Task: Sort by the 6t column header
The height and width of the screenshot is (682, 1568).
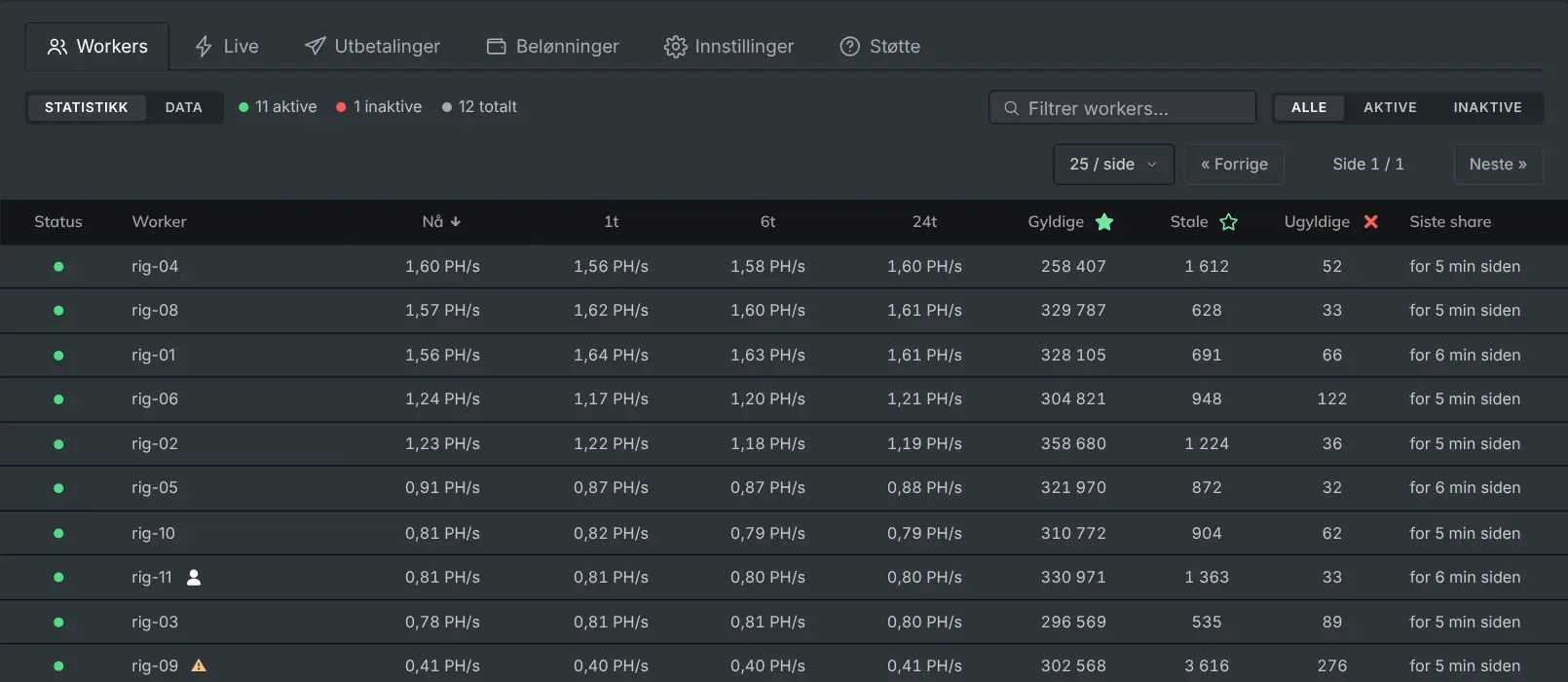Action: point(767,222)
